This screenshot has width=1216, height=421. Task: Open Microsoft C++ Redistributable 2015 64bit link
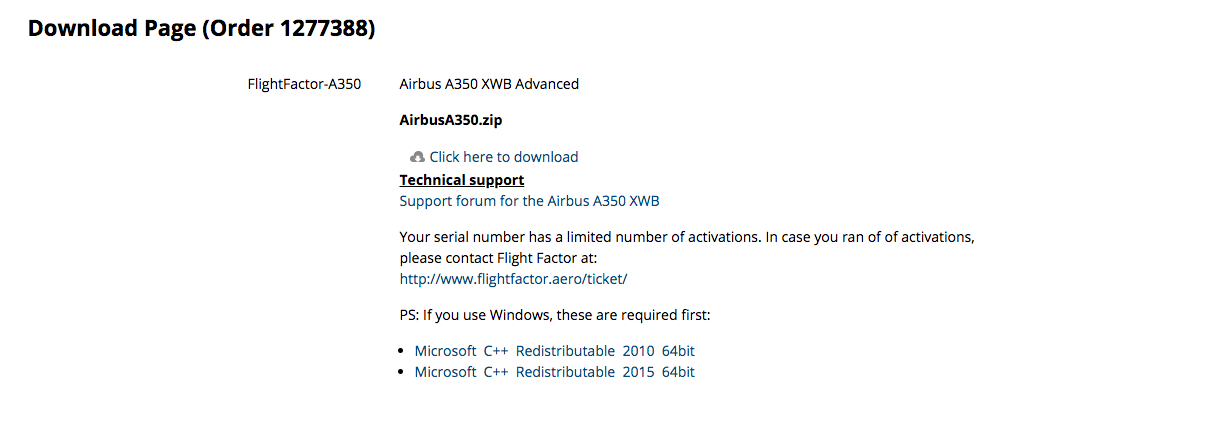coord(555,372)
